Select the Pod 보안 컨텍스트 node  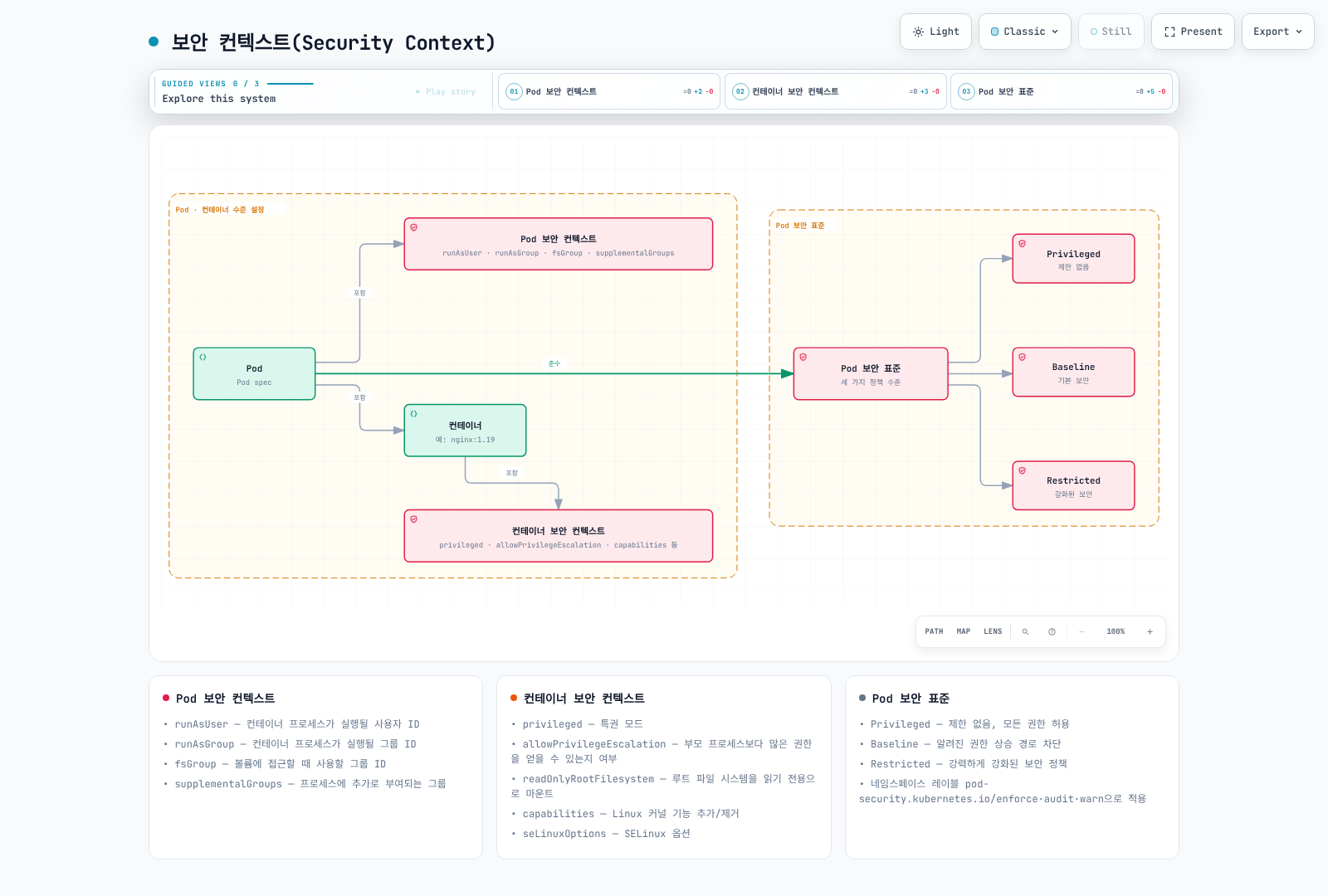[559, 244]
